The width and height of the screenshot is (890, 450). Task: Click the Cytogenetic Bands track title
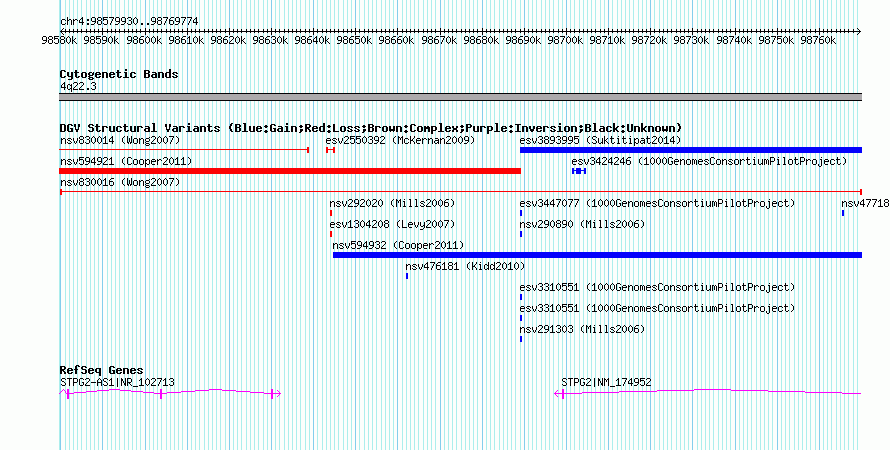(119, 74)
